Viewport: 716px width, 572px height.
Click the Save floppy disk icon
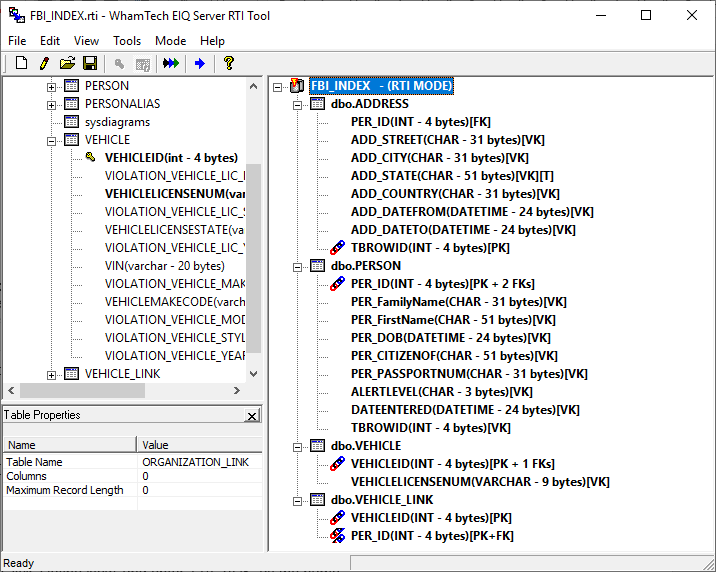(x=90, y=63)
